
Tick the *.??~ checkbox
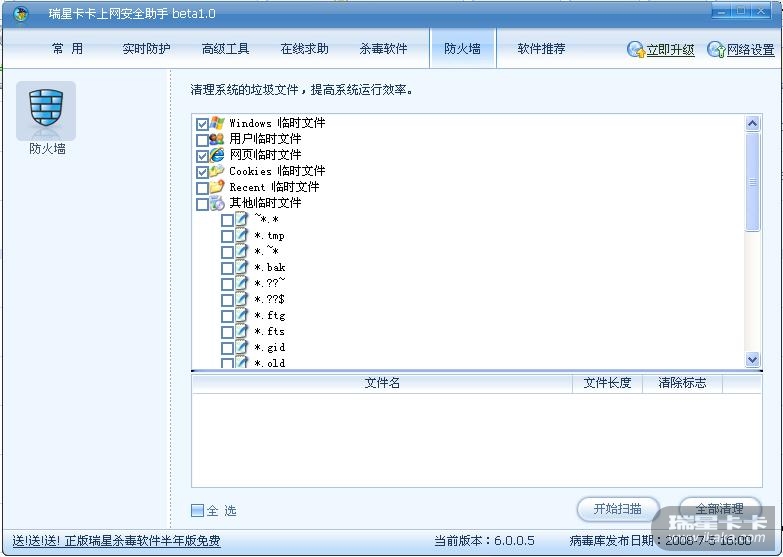tap(227, 284)
